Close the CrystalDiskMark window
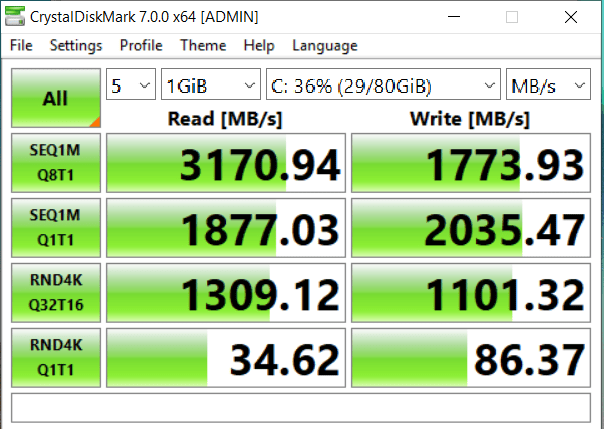 point(570,17)
